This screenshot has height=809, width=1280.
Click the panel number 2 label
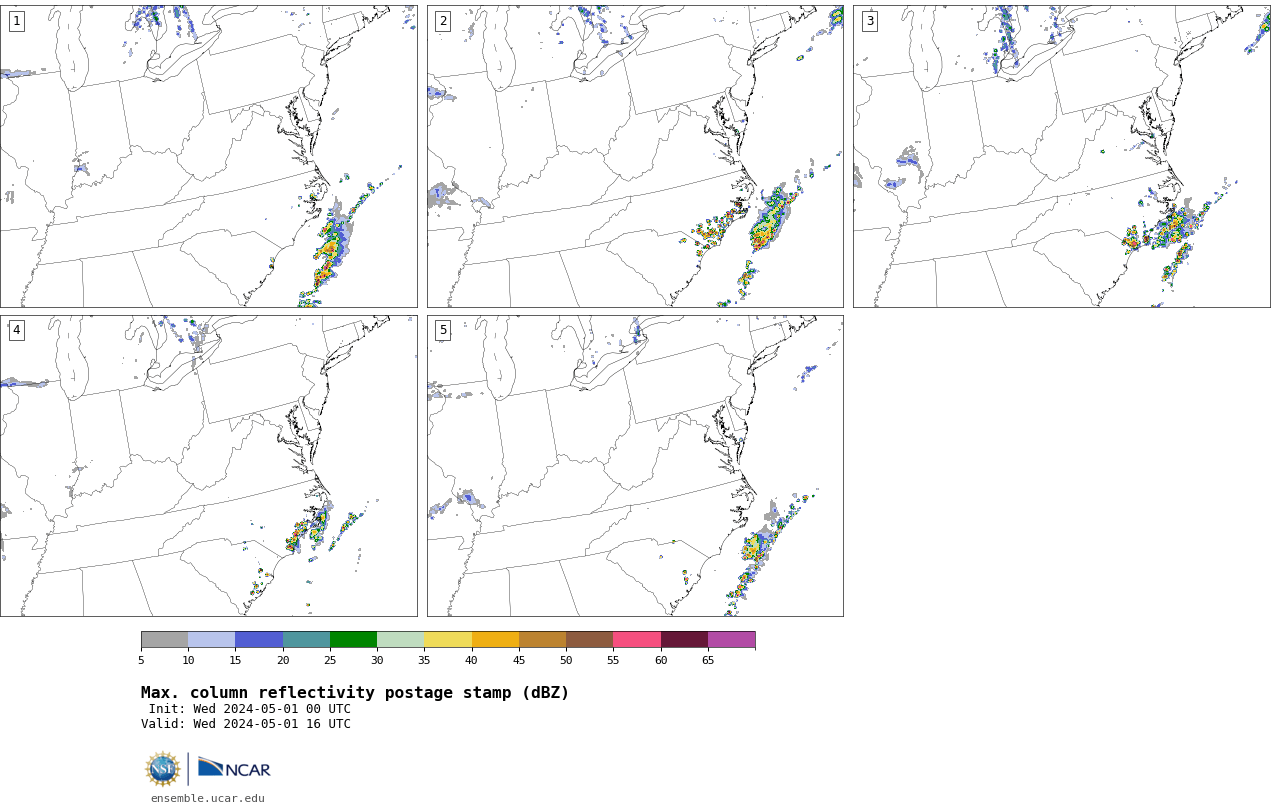(443, 21)
